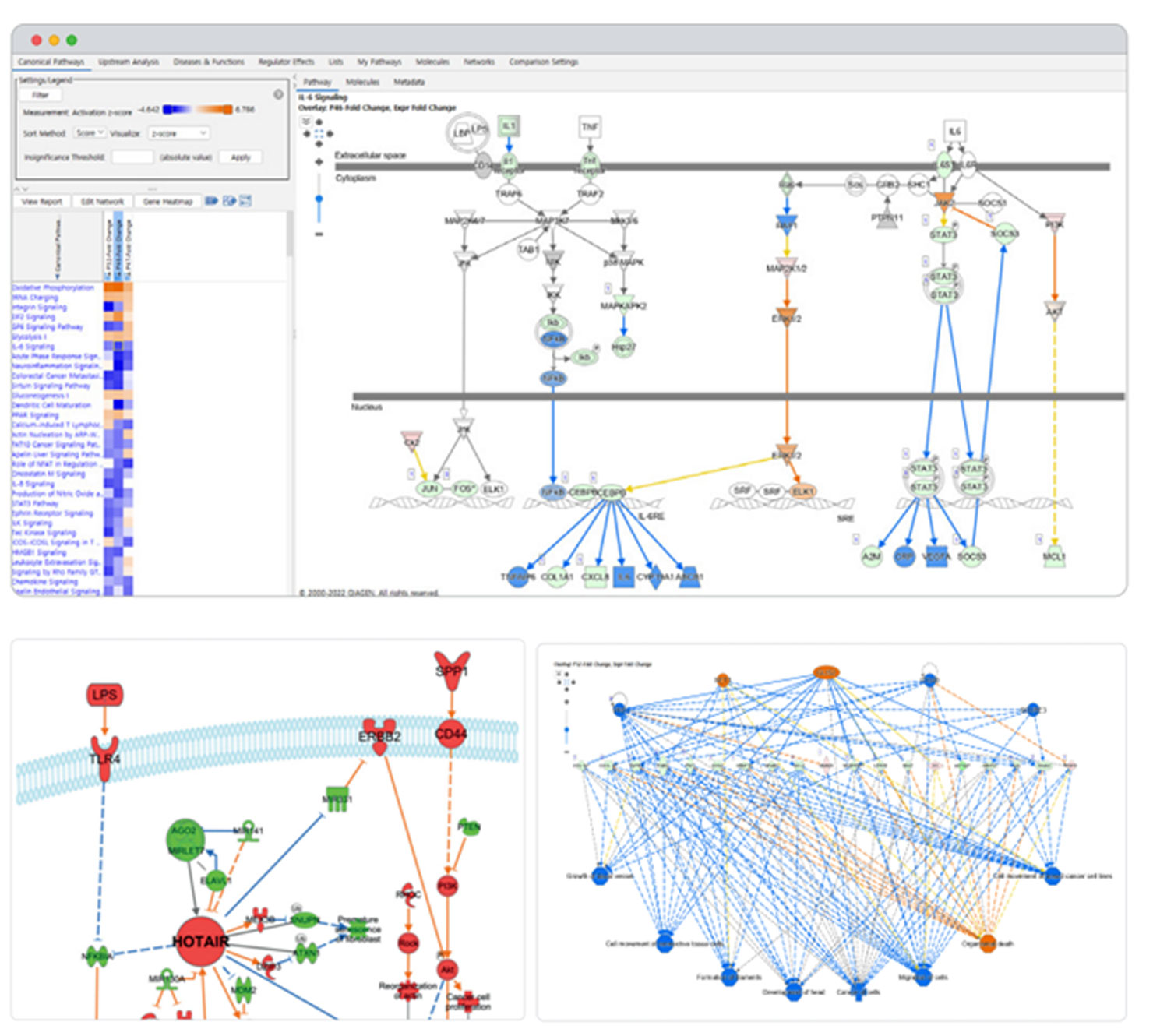The image size is (1153, 1036).
Task: Click the first export icon beside Gene Heatmap
Action: (x=211, y=201)
